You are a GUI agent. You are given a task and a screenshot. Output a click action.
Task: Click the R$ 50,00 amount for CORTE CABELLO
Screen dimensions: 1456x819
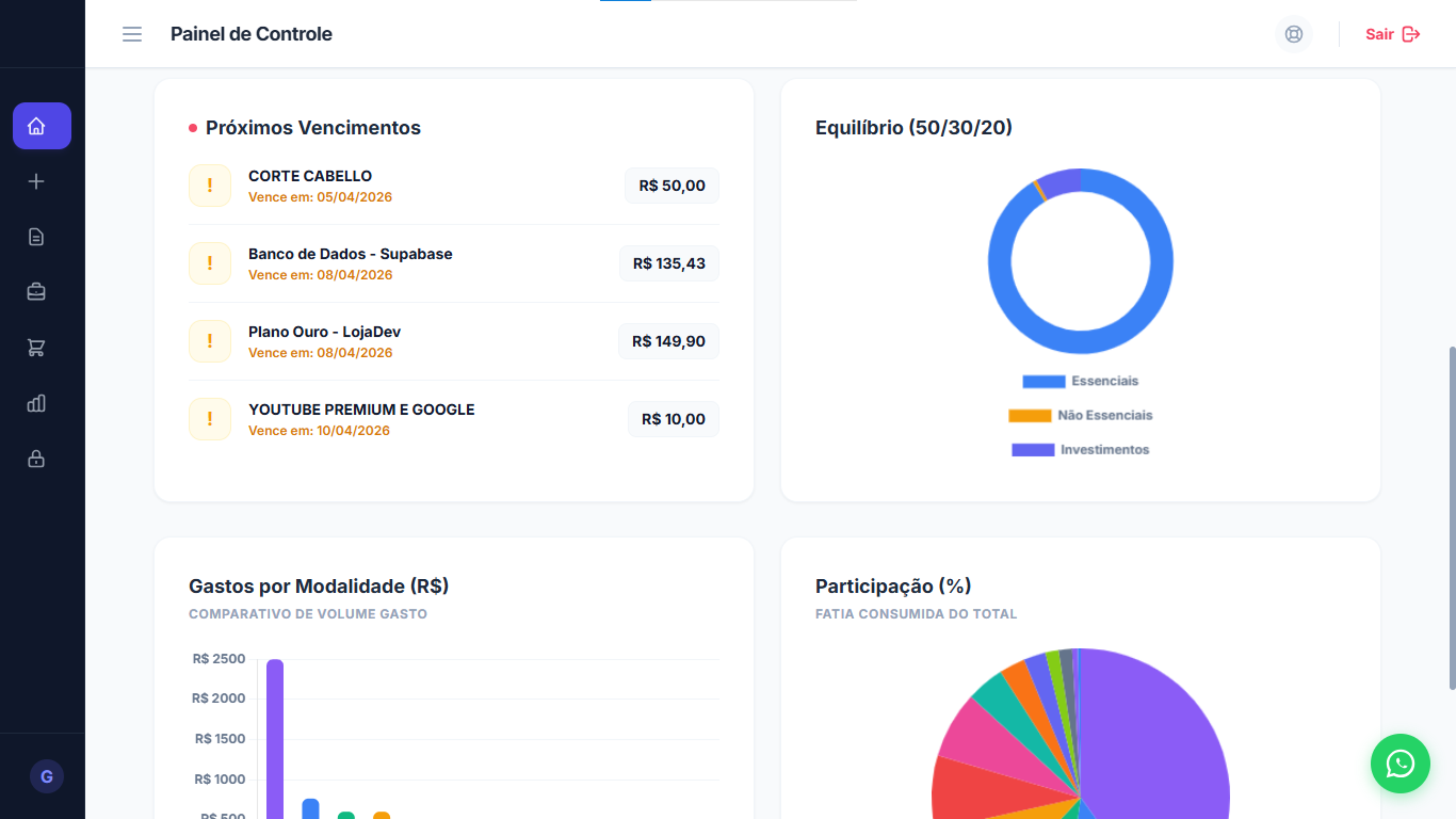672,185
